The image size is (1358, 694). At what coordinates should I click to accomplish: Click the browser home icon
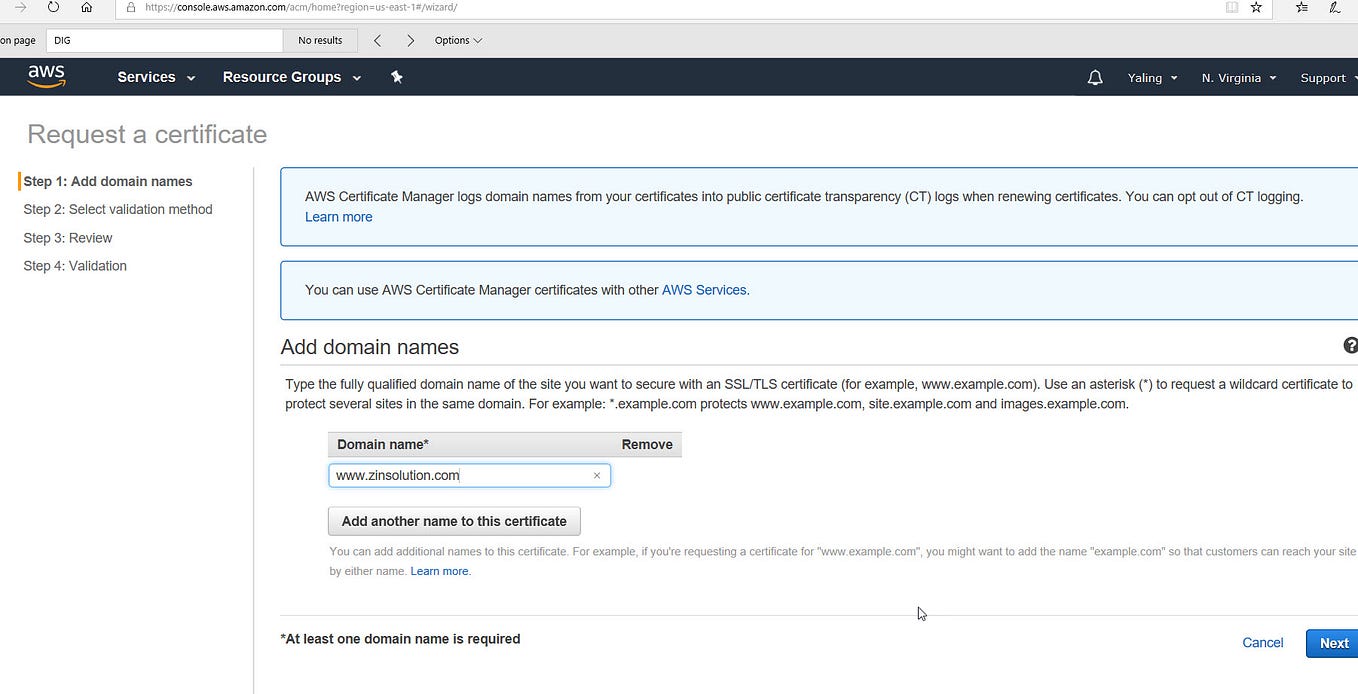(87, 7)
